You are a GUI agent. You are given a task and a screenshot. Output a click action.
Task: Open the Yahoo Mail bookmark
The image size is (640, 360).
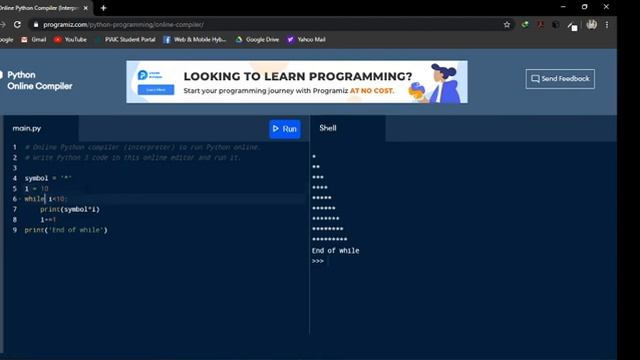pyautogui.click(x=306, y=40)
